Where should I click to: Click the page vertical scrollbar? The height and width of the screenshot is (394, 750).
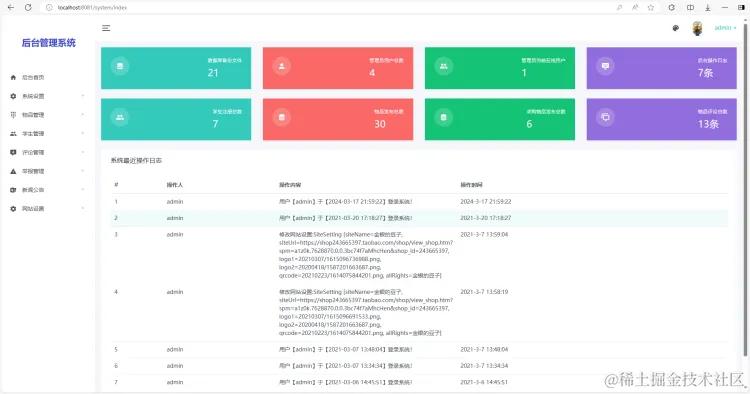click(745, 189)
